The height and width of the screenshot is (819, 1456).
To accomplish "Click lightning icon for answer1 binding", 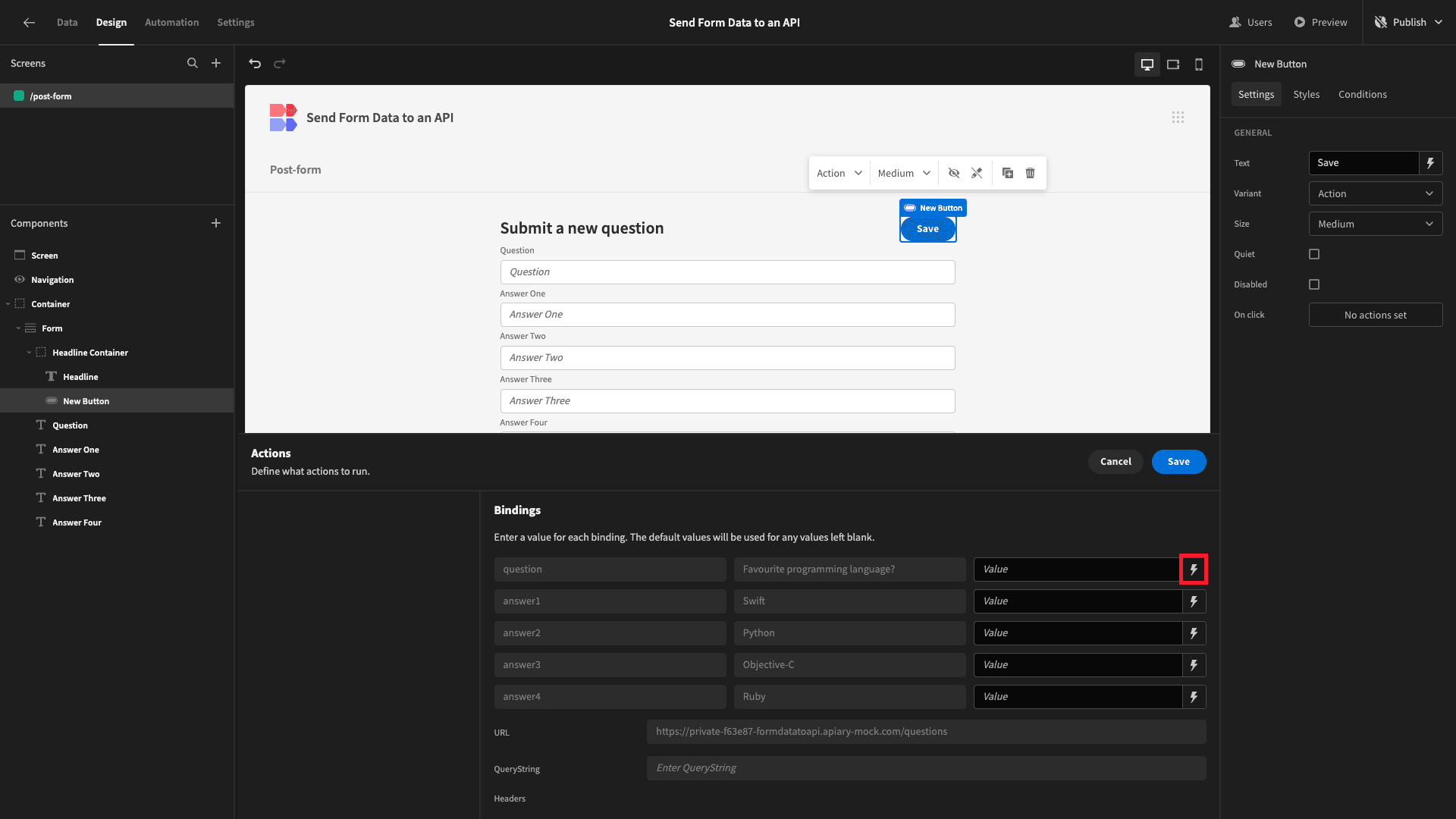I will point(1194,601).
